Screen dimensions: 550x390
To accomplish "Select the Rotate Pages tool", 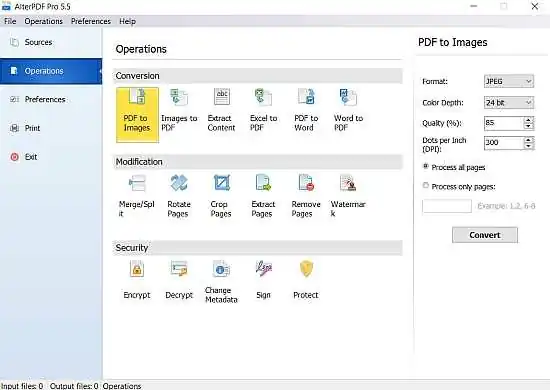I will click(x=179, y=196).
